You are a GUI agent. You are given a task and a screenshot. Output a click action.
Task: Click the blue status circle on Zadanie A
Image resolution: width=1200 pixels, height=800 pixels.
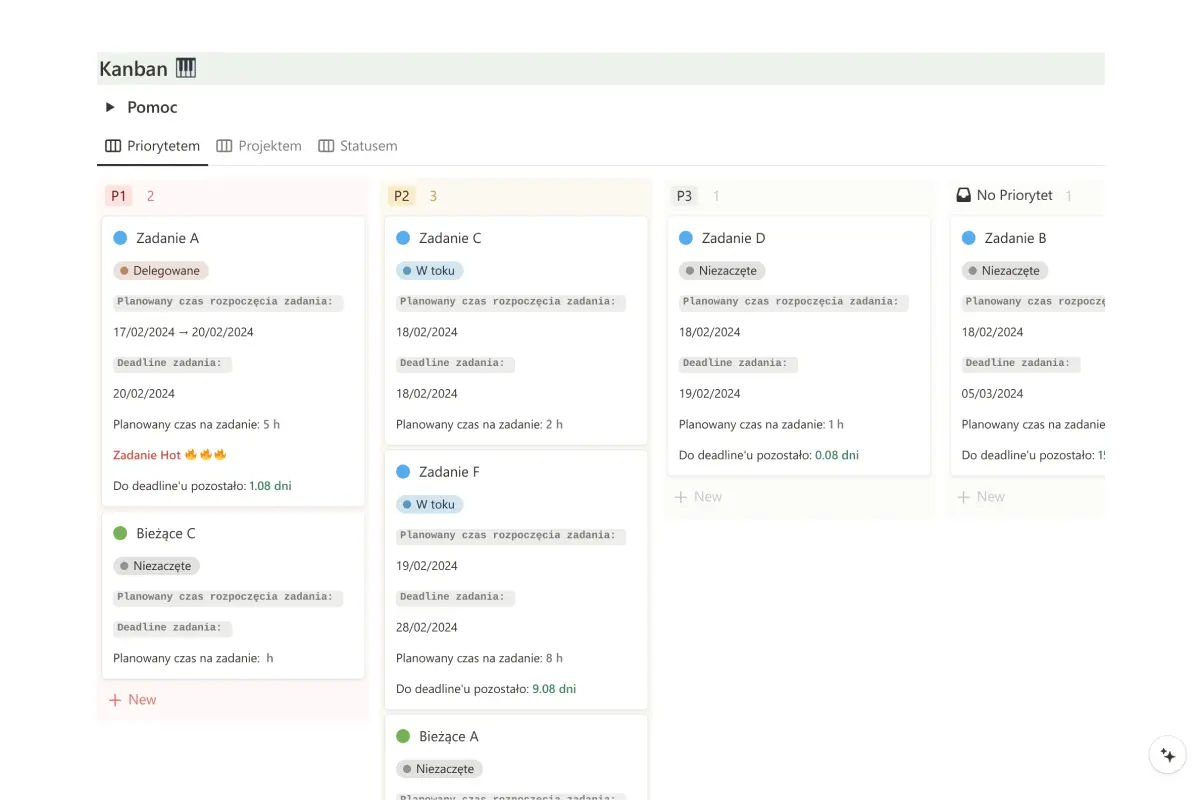tap(122, 238)
